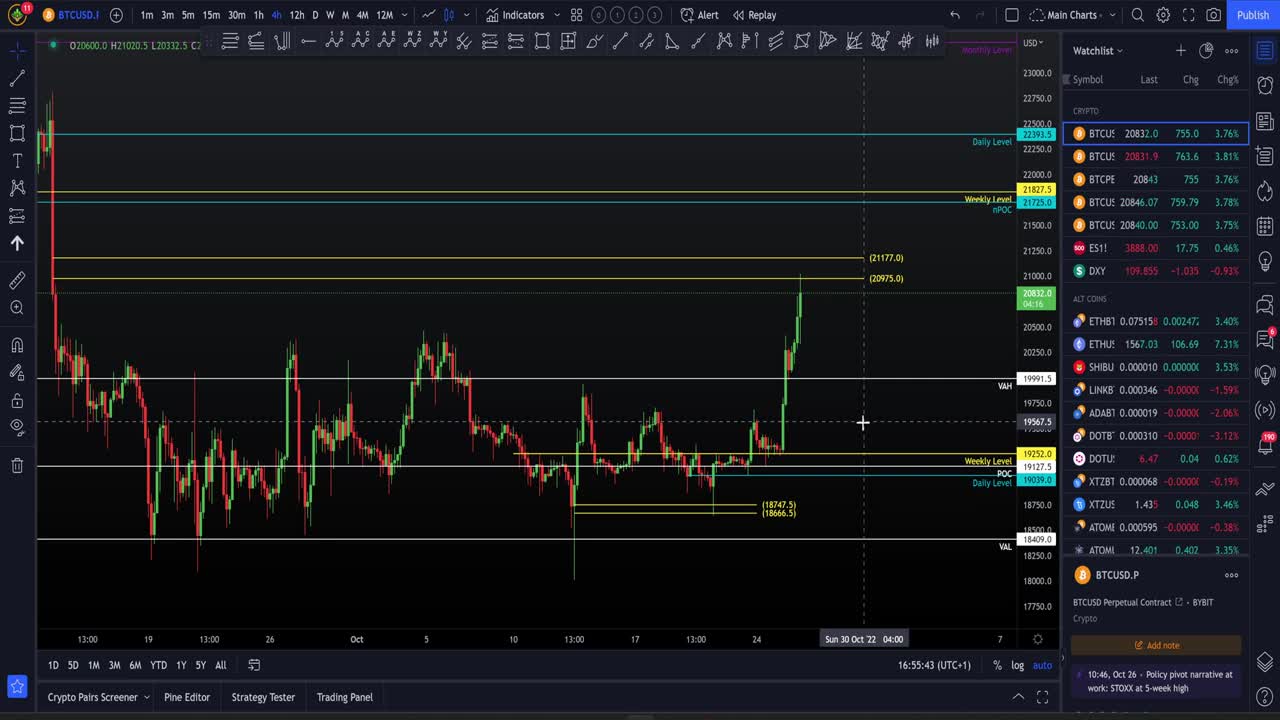Select the arrow up icon tool
The width and height of the screenshot is (1280, 720).
(x=17, y=243)
